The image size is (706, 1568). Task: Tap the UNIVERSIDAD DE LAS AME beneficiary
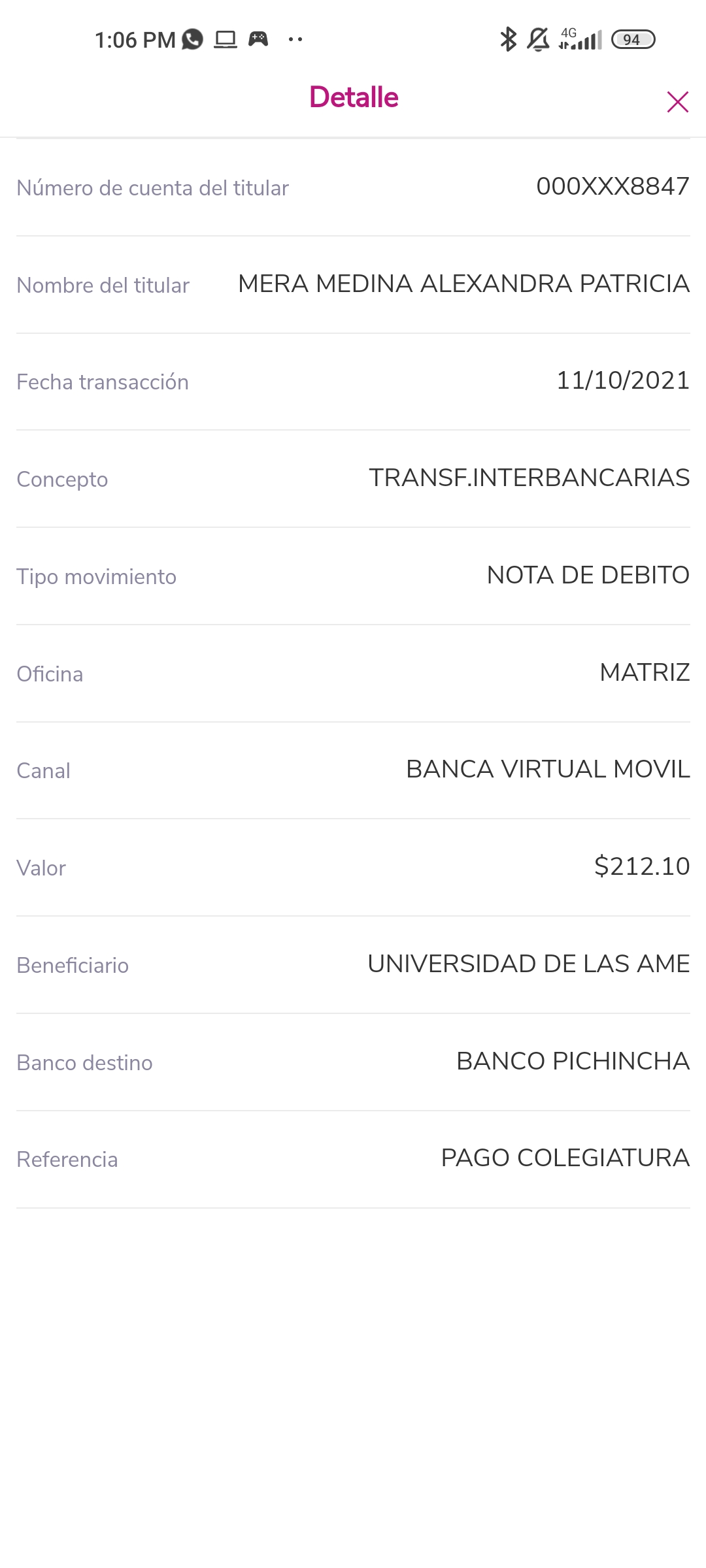click(x=528, y=964)
